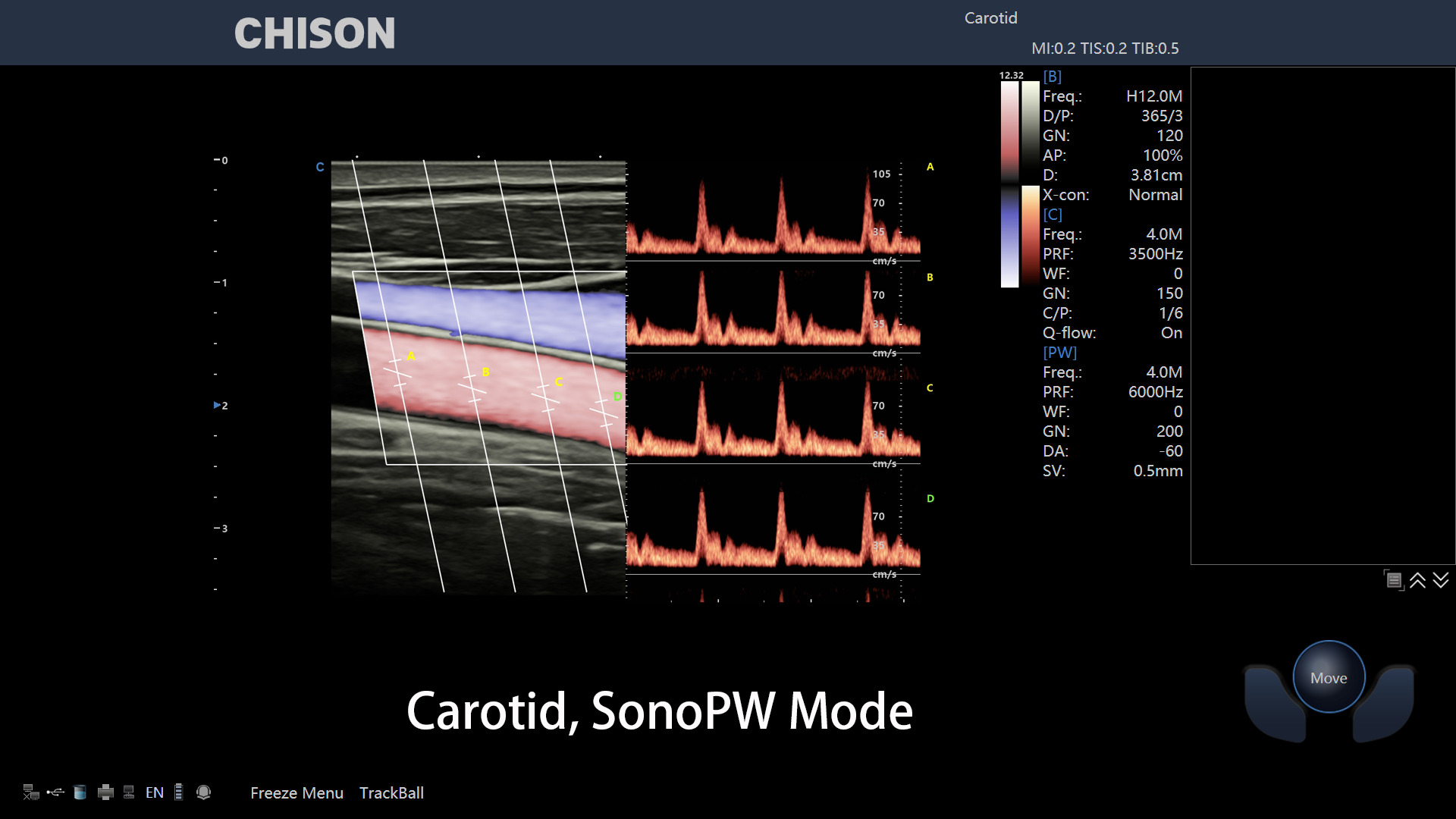Click the [C] parameter section header
The height and width of the screenshot is (819, 1456).
click(1053, 215)
